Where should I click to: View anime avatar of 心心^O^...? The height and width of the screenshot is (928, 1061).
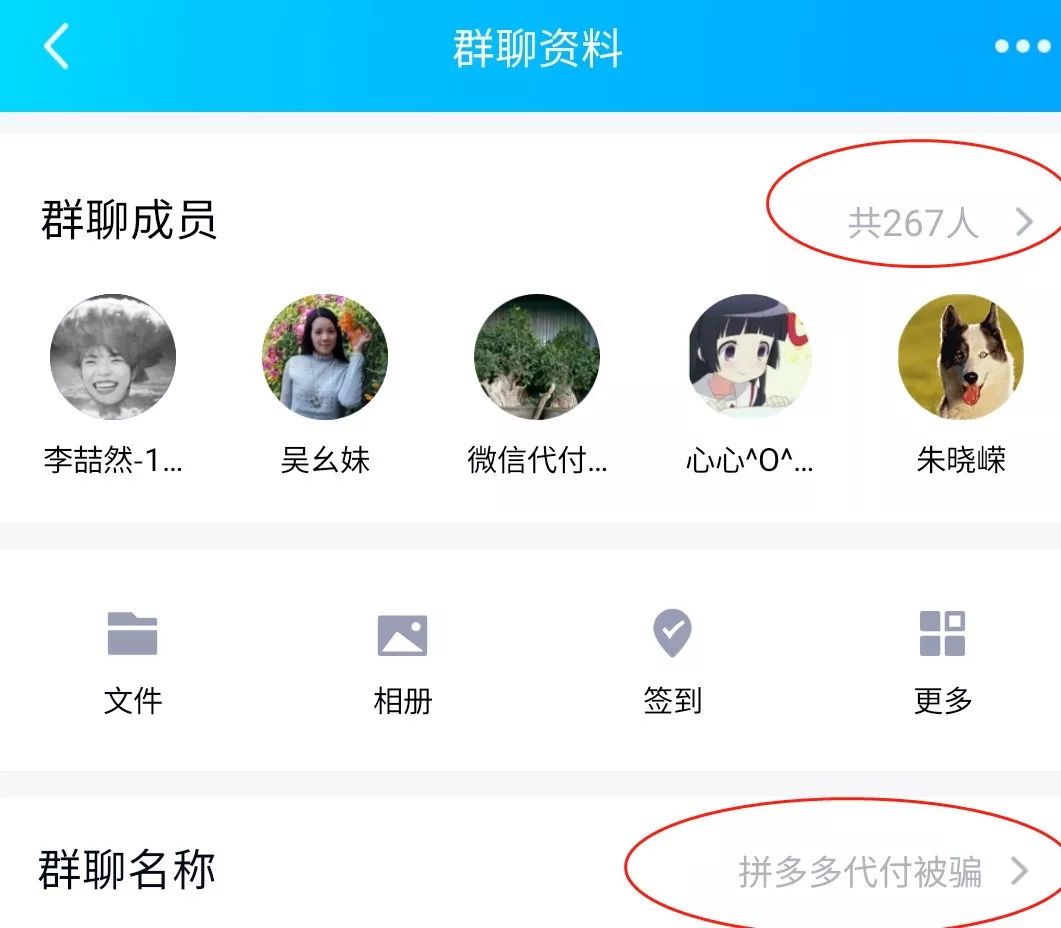pos(749,357)
